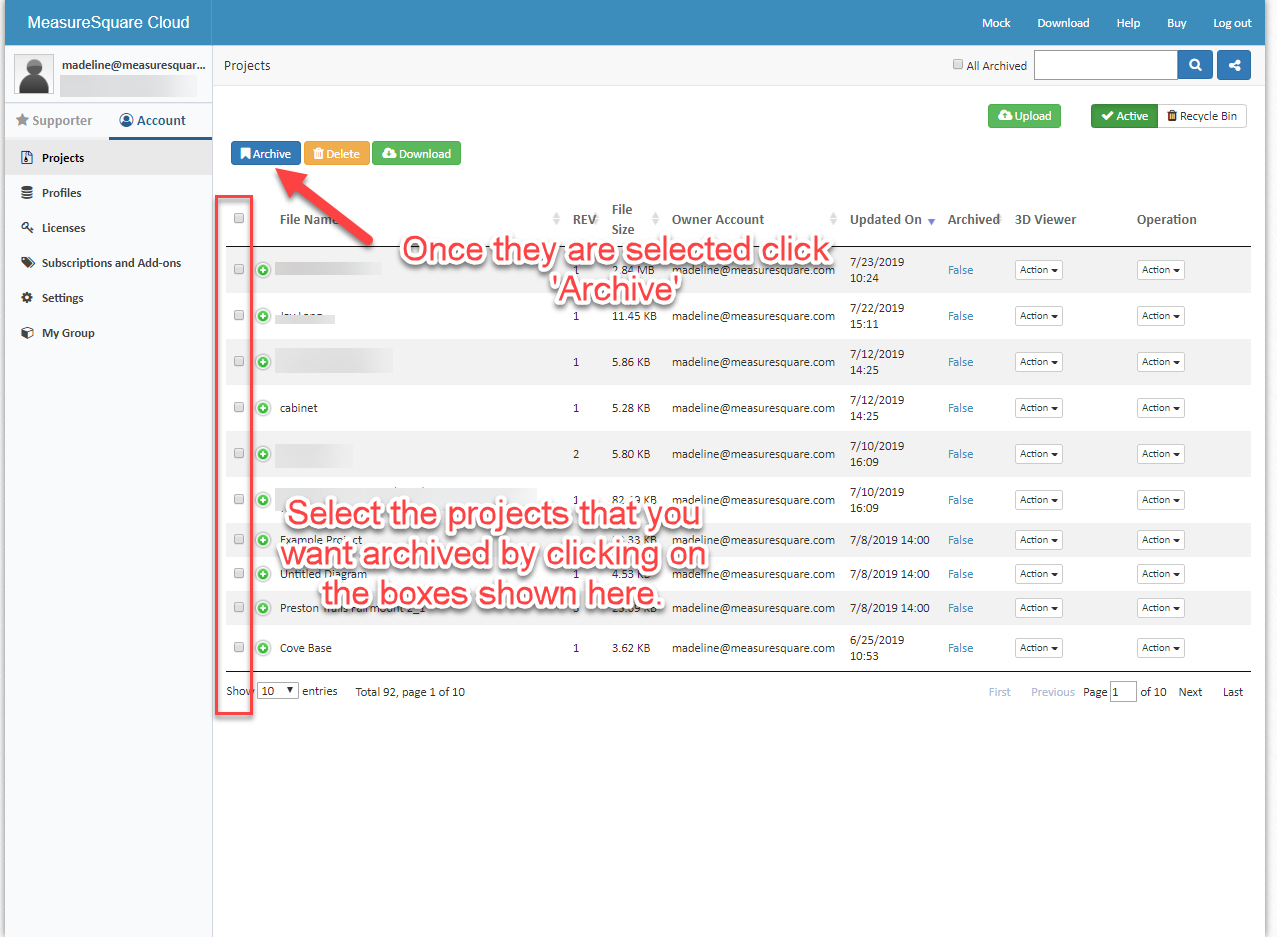The height and width of the screenshot is (937, 1277).
Task: Click the Page number input field
Action: (1123, 691)
